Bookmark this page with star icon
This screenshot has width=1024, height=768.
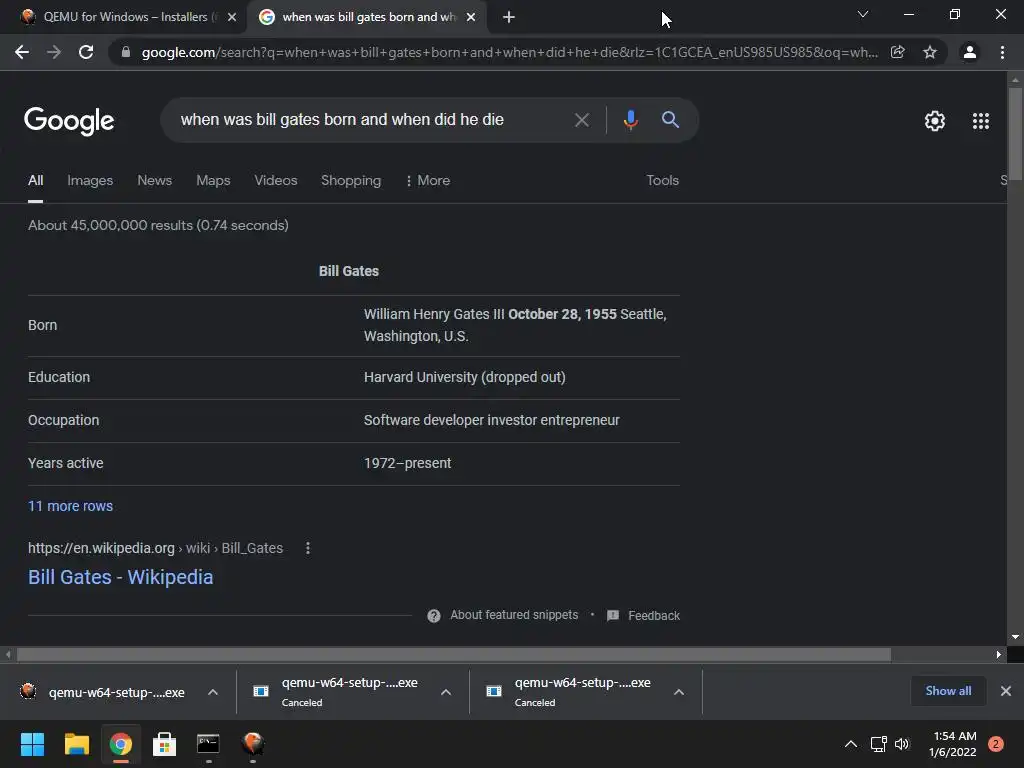[930, 52]
